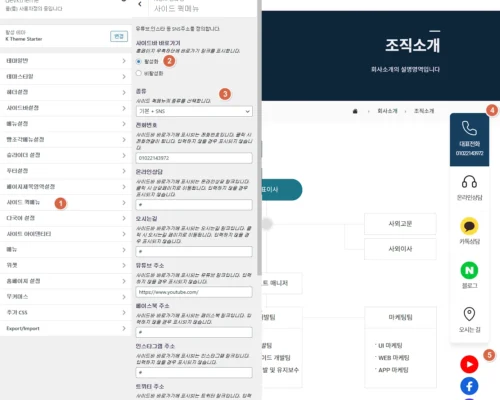Viewport: 500px width, 400px height.
Task: Open the 추가 CSS menu item
Action: (x=66, y=313)
